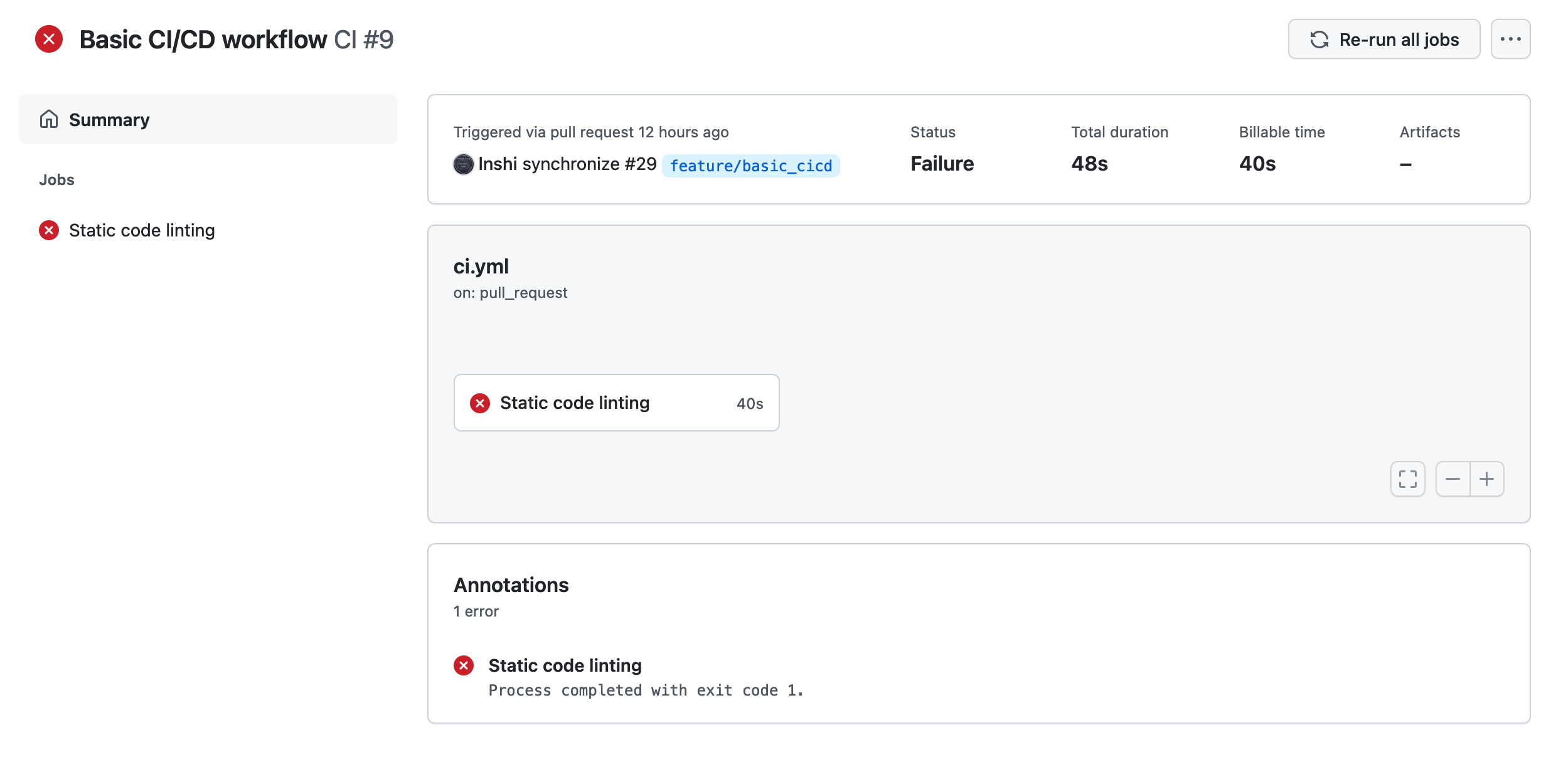
Task: Open the feature/basic_cicd branch link
Action: point(750,166)
